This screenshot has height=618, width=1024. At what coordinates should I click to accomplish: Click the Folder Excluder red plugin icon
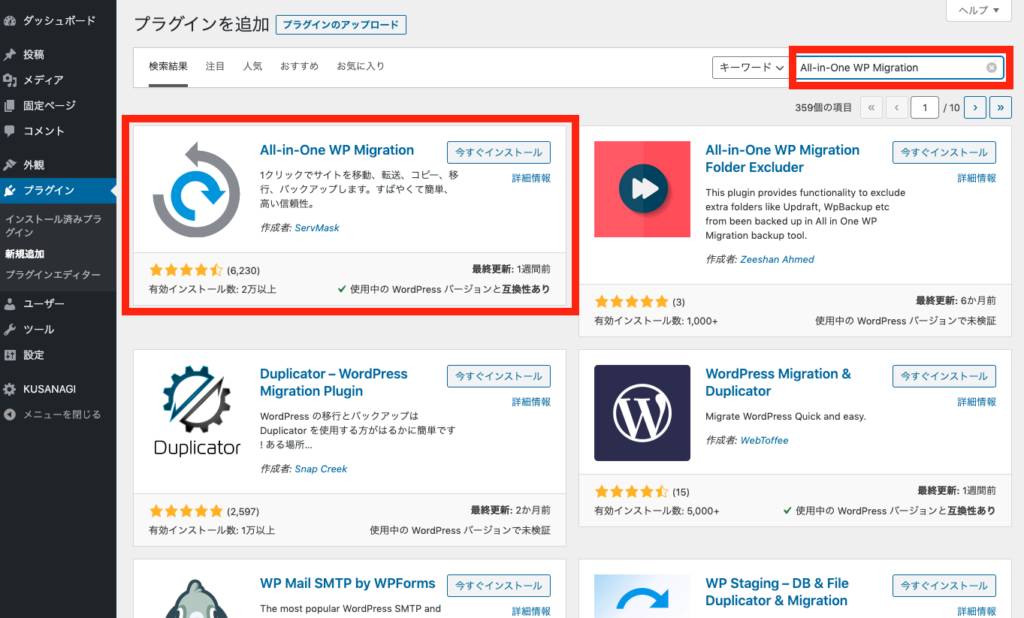pyautogui.click(x=642, y=189)
